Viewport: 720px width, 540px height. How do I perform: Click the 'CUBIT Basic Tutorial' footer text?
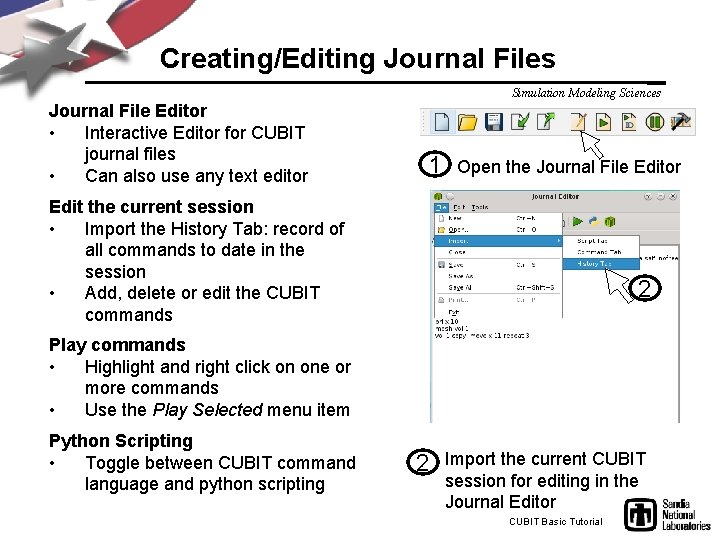point(556,522)
